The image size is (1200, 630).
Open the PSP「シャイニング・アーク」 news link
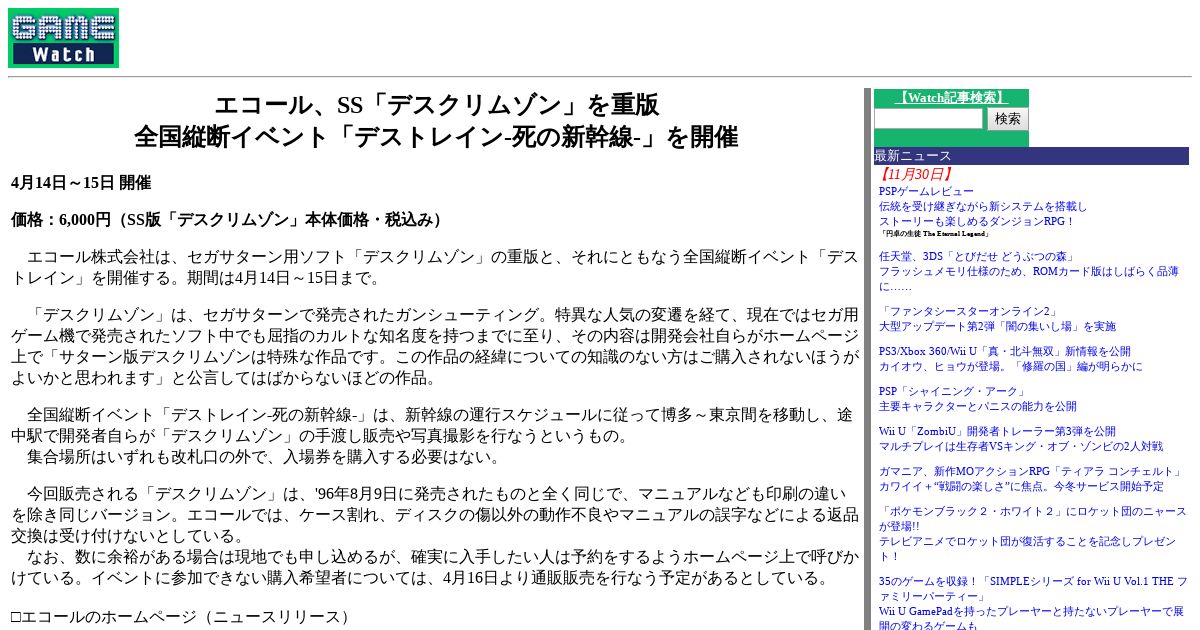(953, 391)
